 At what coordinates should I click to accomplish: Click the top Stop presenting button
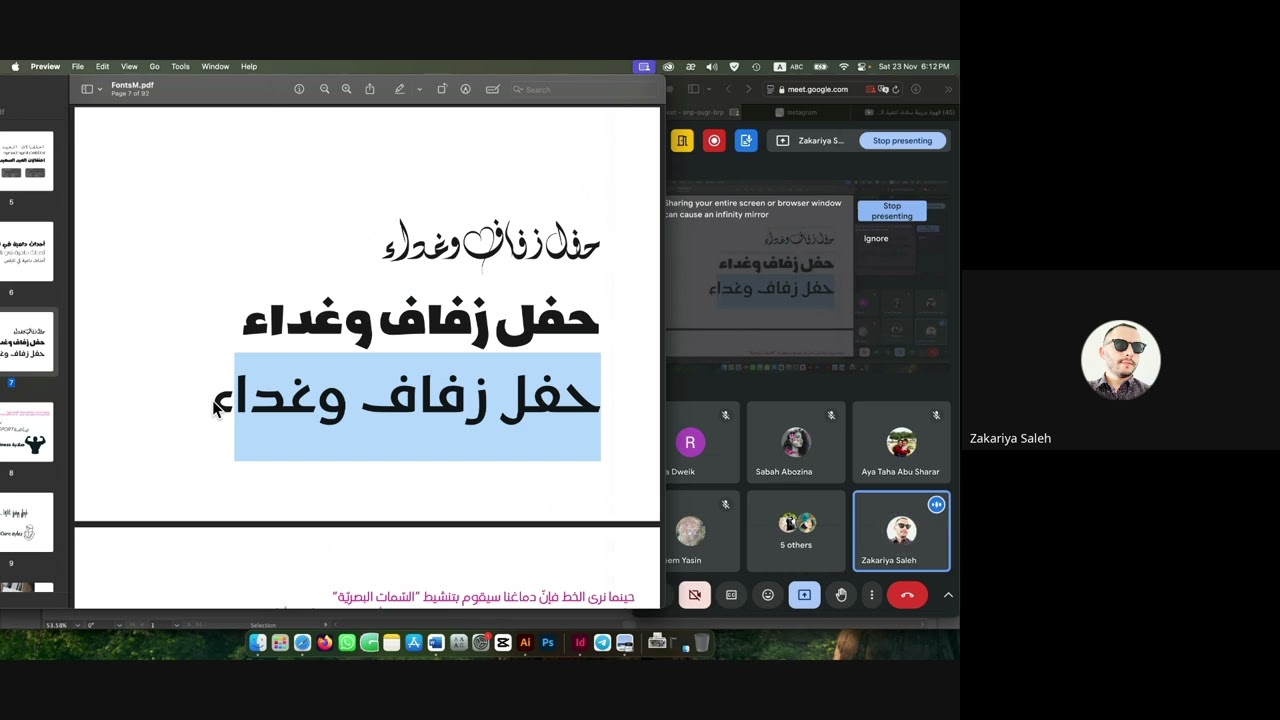902,141
